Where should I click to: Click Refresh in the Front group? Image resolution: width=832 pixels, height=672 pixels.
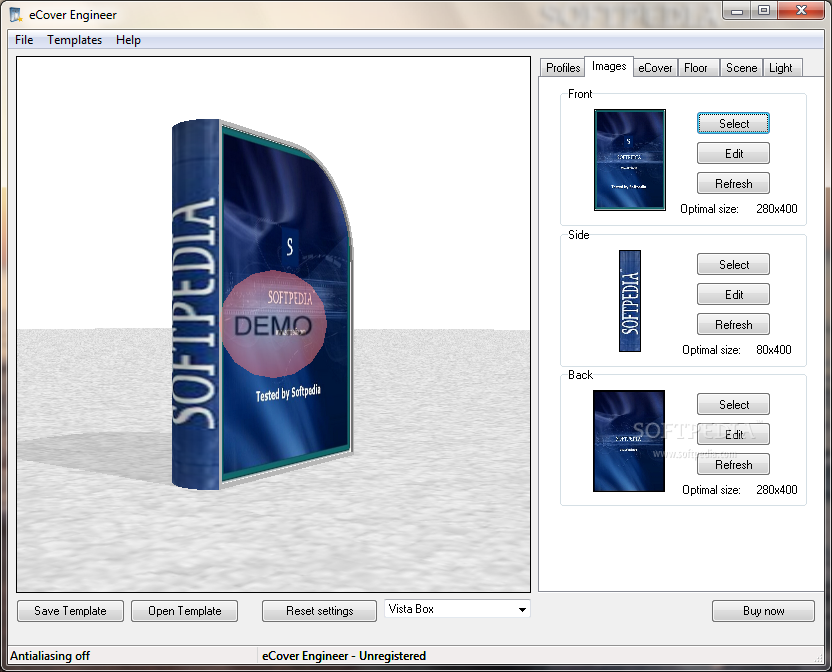point(733,184)
